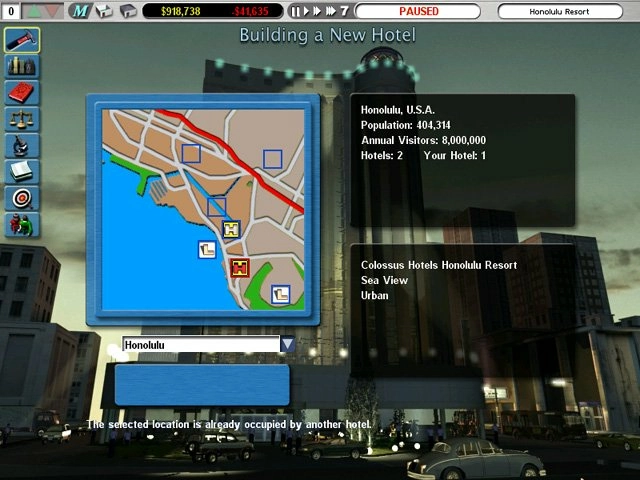Select the yellow hotel marker on map

232,230
